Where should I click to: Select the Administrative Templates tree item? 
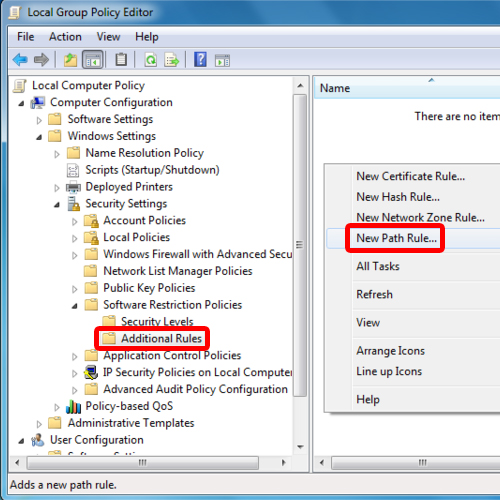coord(131,423)
